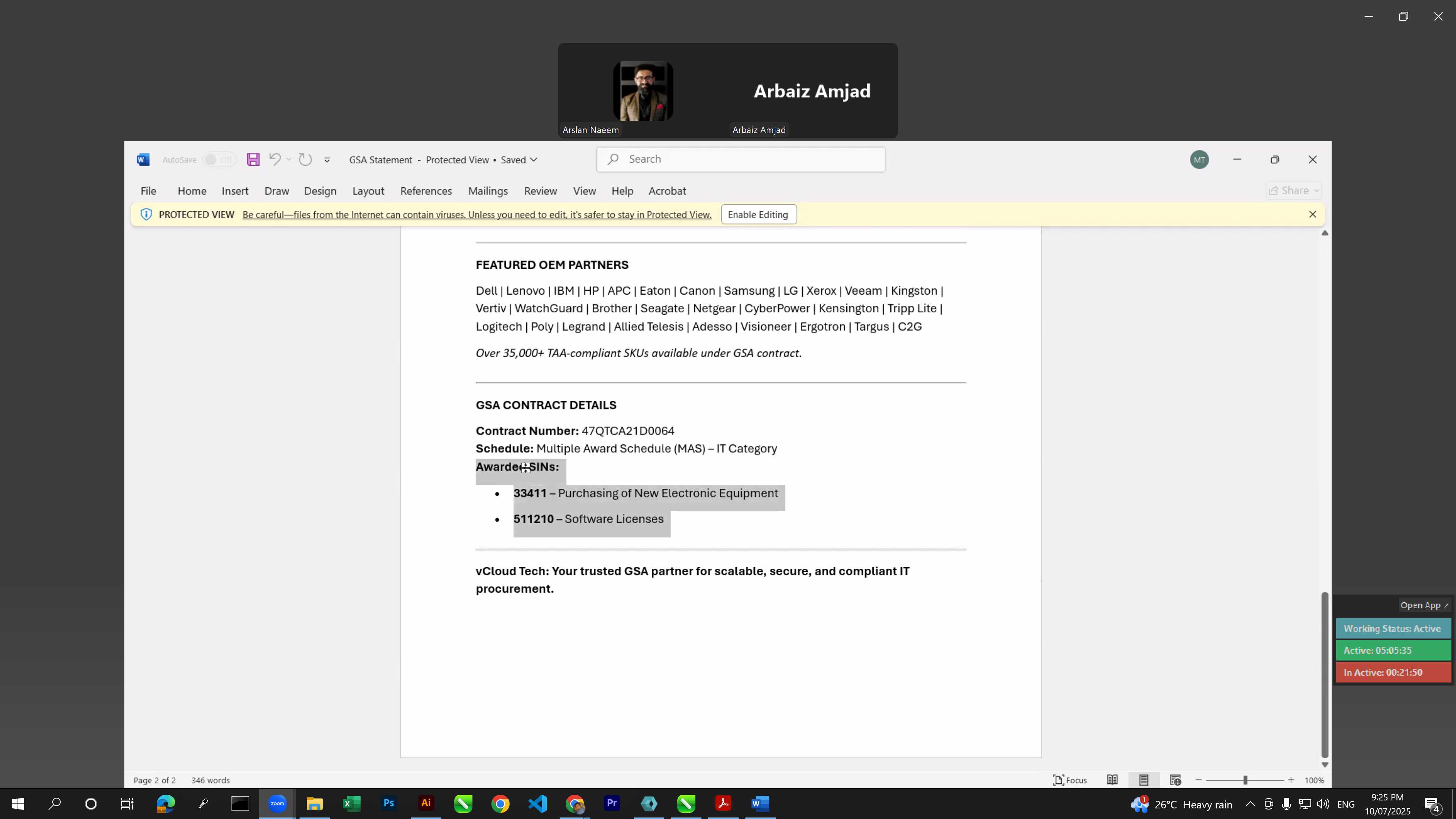Viewport: 1456px width, 819px height.
Task: Click the Save icon in Word toolbar
Action: tap(253, 160)
